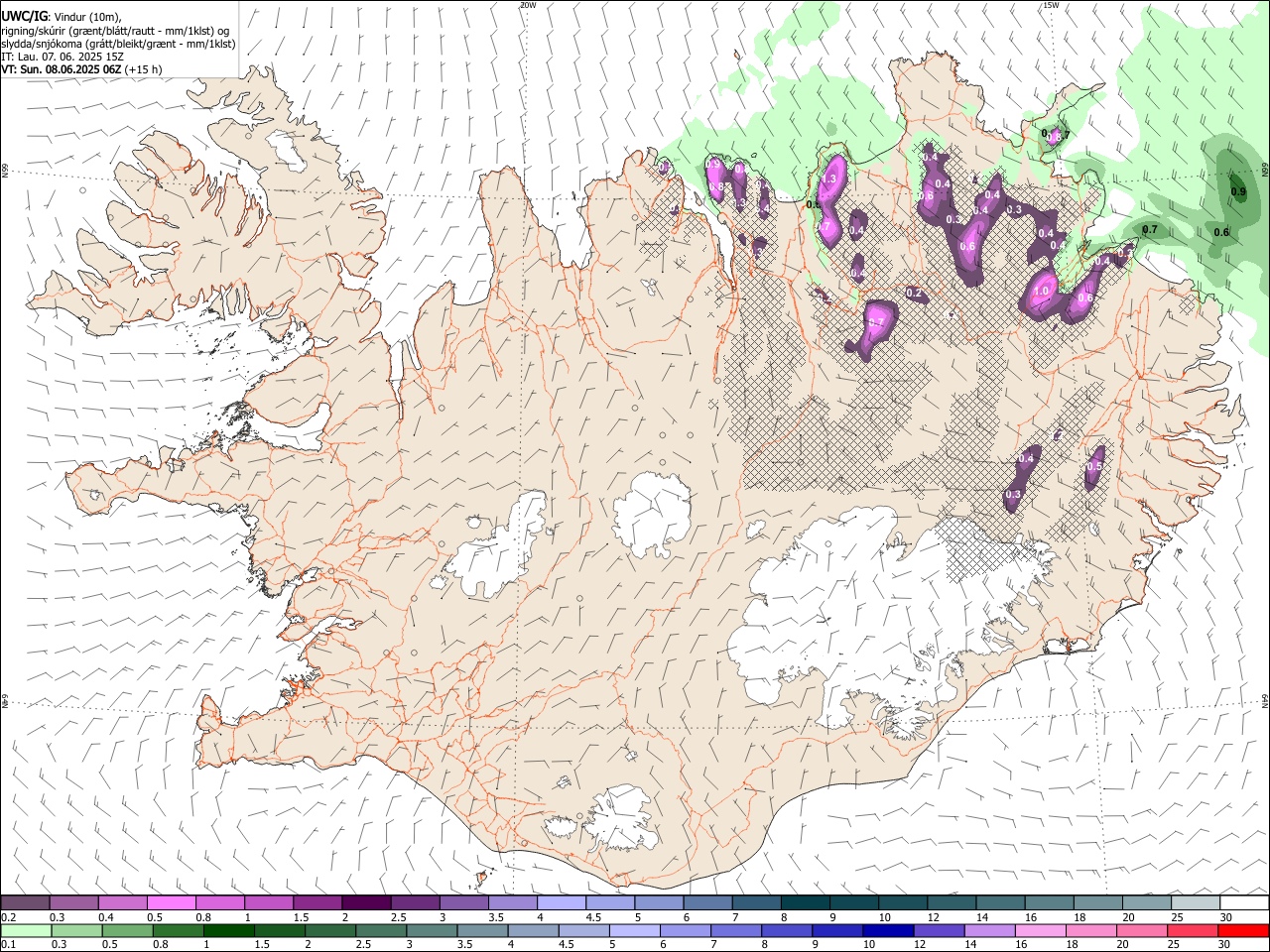Click the red 30 swatch in the bottom legend row
Viewport: 1270px width, 952px height.
pyautogui.click(x=1242, y=931)
